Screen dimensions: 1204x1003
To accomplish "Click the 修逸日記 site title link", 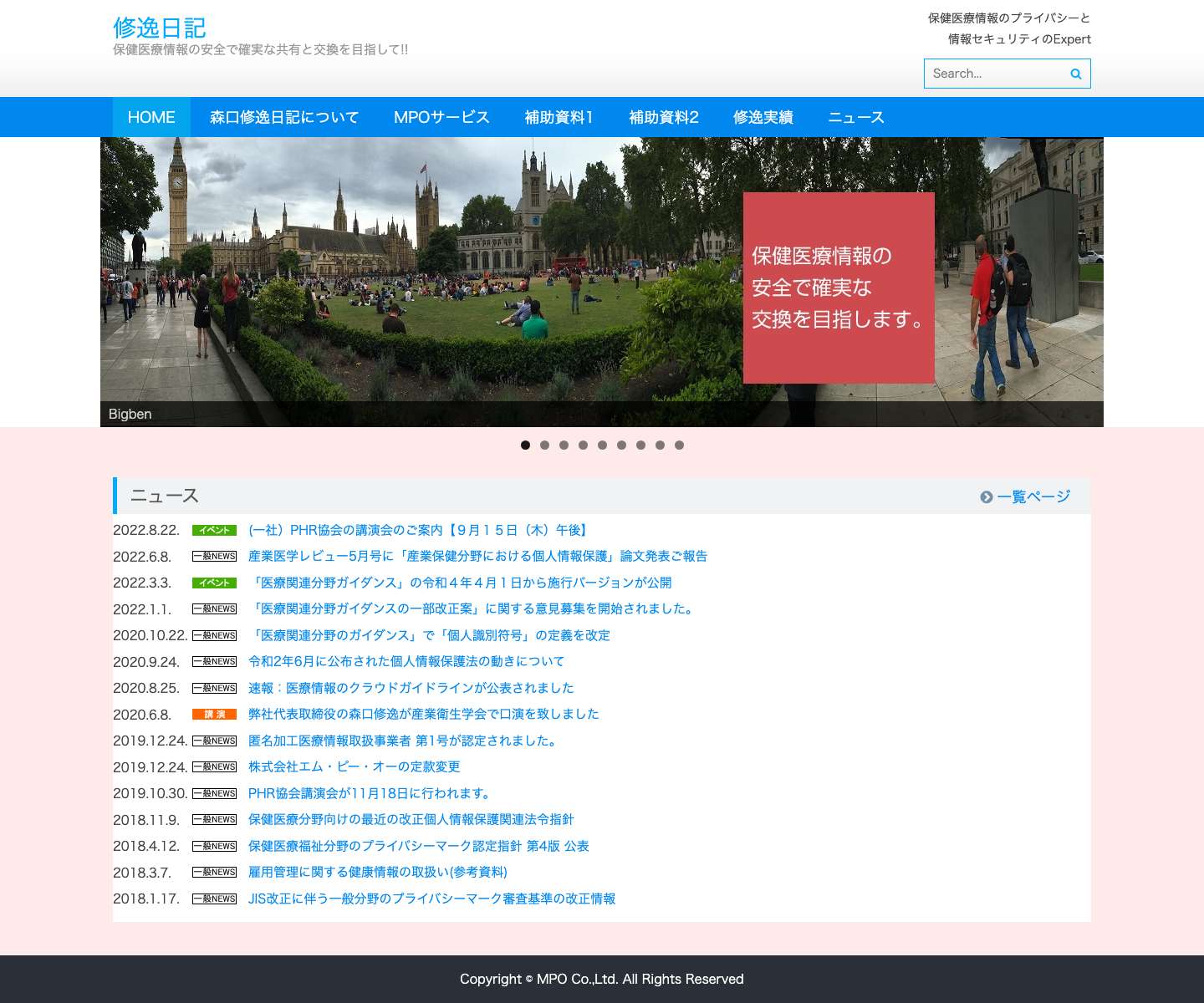I will (x=160, y=28).
